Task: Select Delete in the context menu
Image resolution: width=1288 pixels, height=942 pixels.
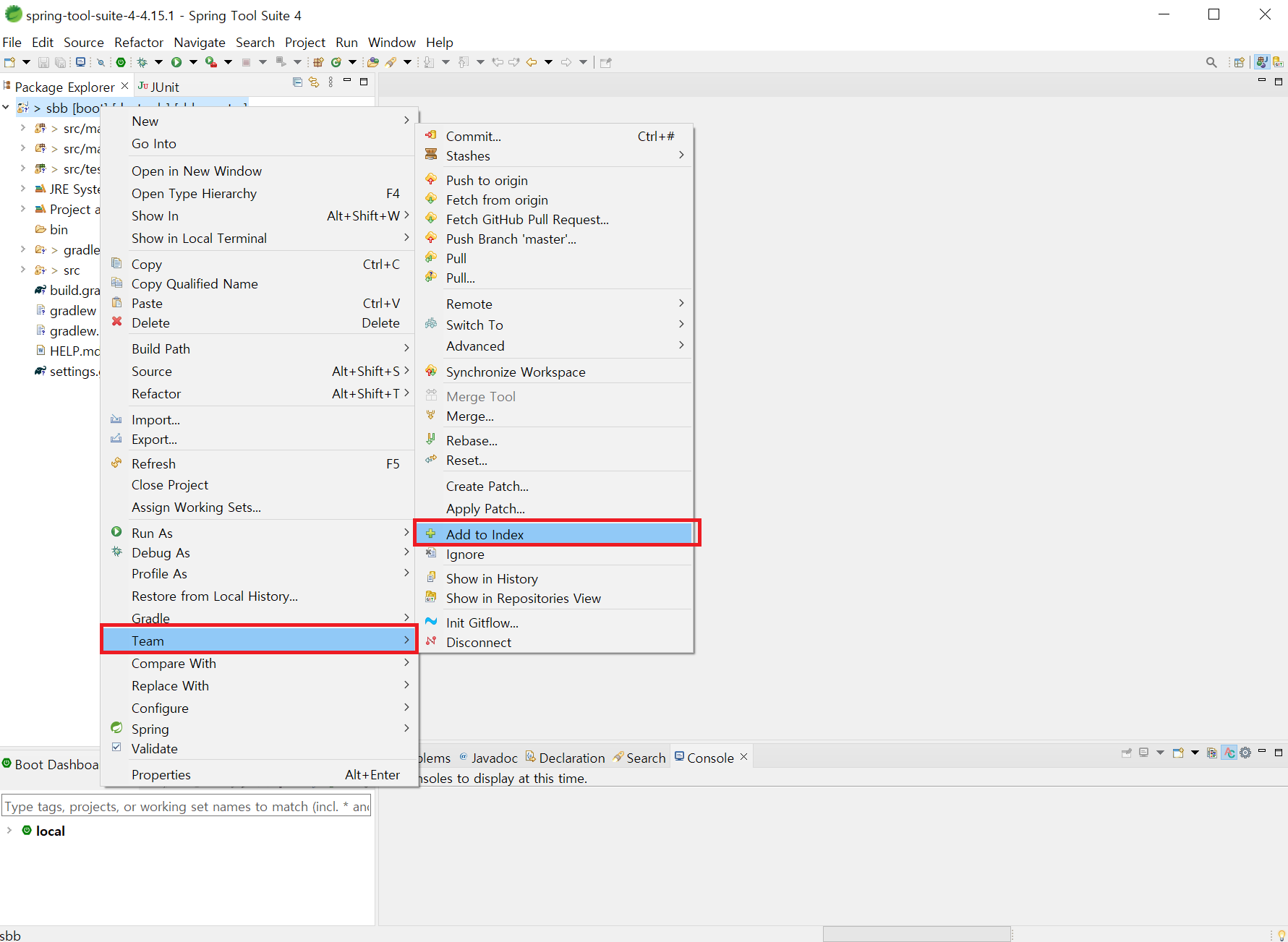Action: point(258,322)
